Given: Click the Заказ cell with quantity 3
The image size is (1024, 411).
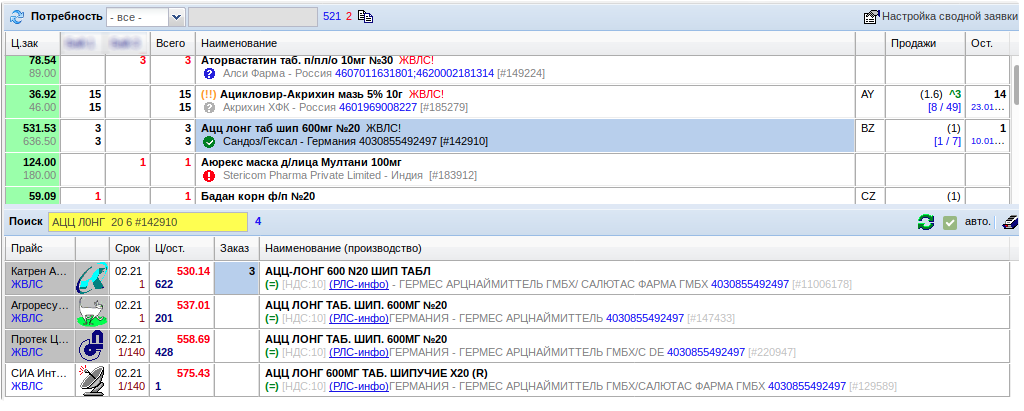Looking at the screenshot, I should 236,278.
